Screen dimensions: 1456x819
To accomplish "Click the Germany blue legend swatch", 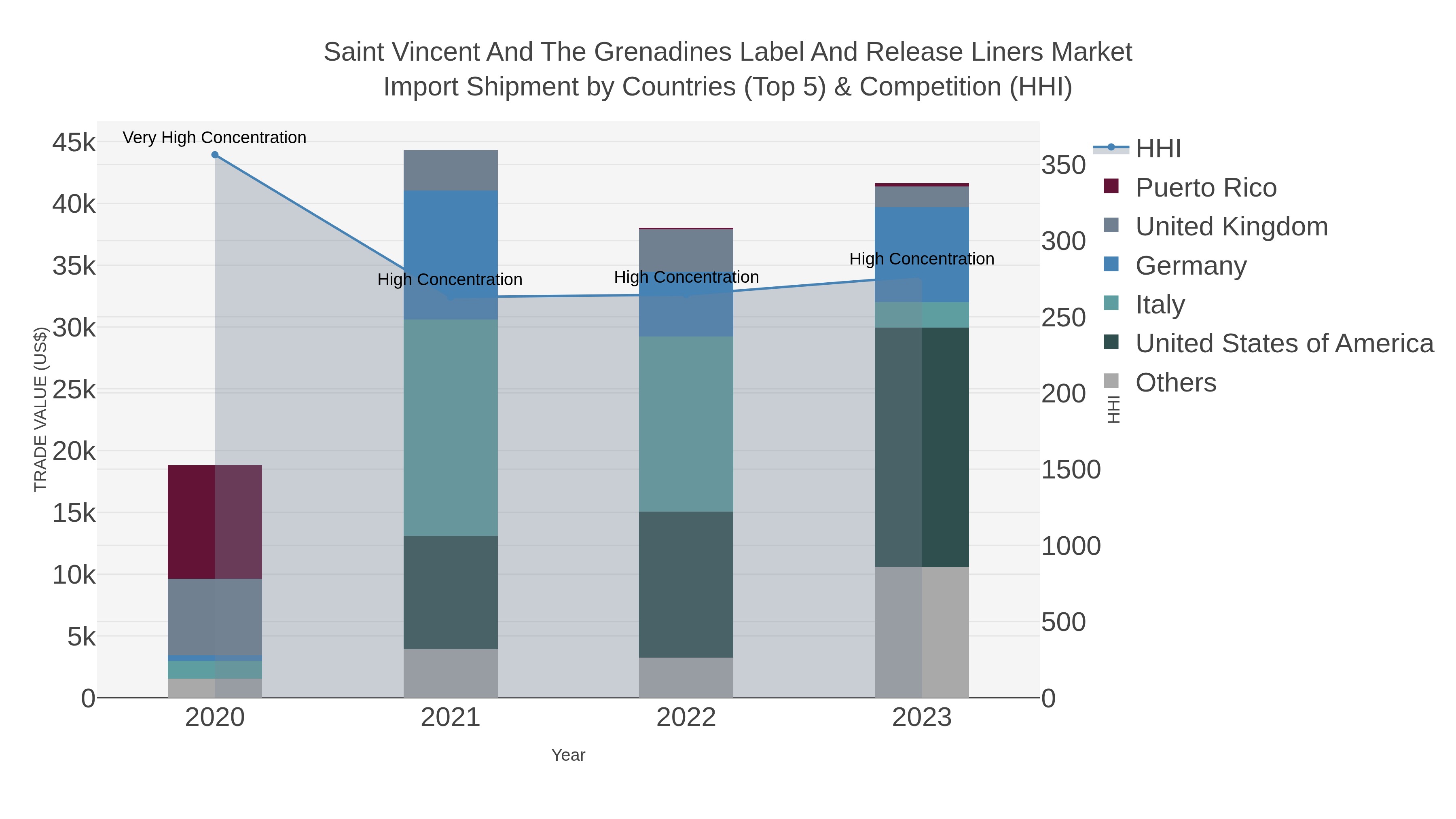I will [x=1111, y=264].
